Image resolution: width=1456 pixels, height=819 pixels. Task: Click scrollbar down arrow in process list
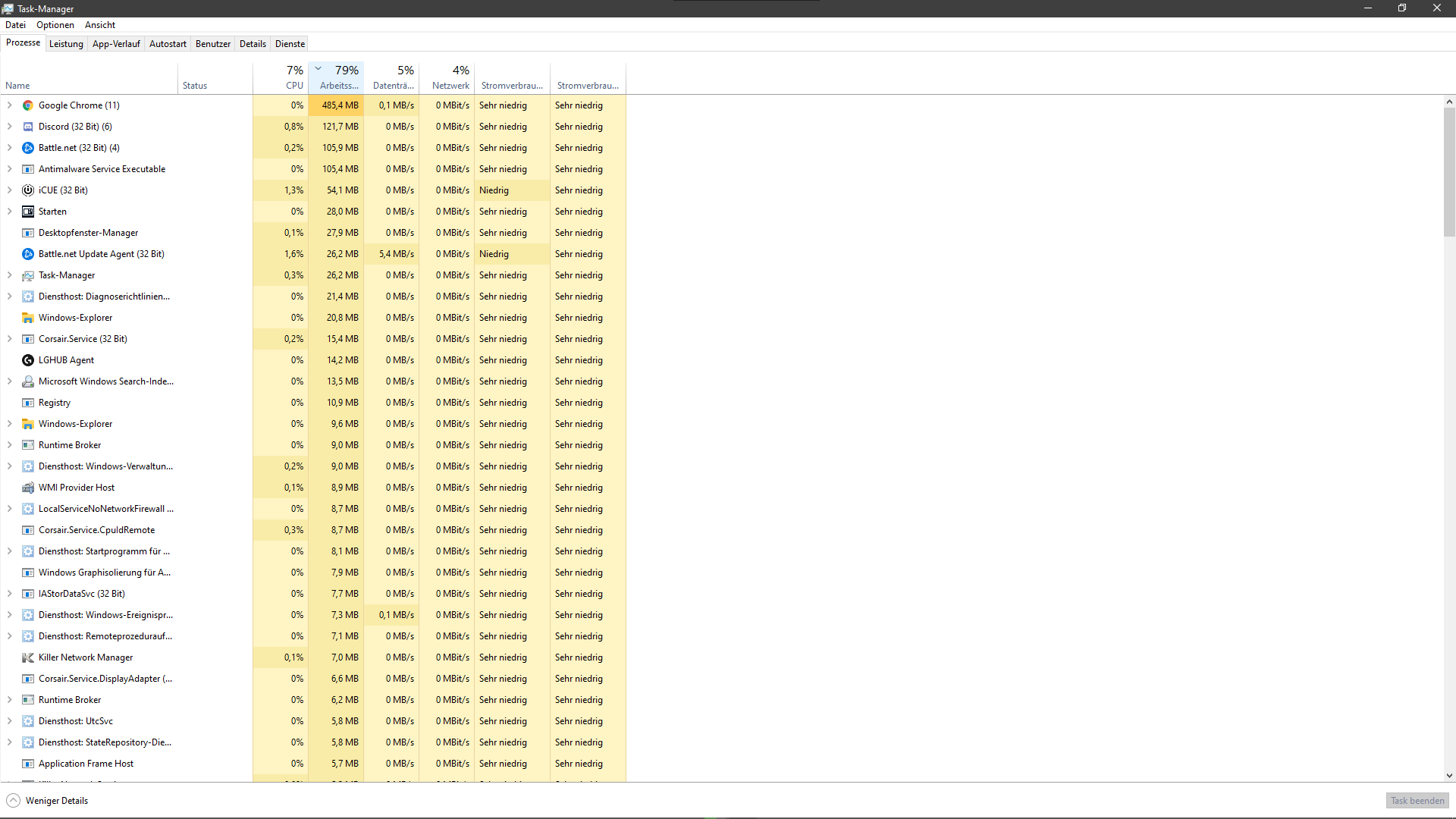click(x=1449, y=776)
